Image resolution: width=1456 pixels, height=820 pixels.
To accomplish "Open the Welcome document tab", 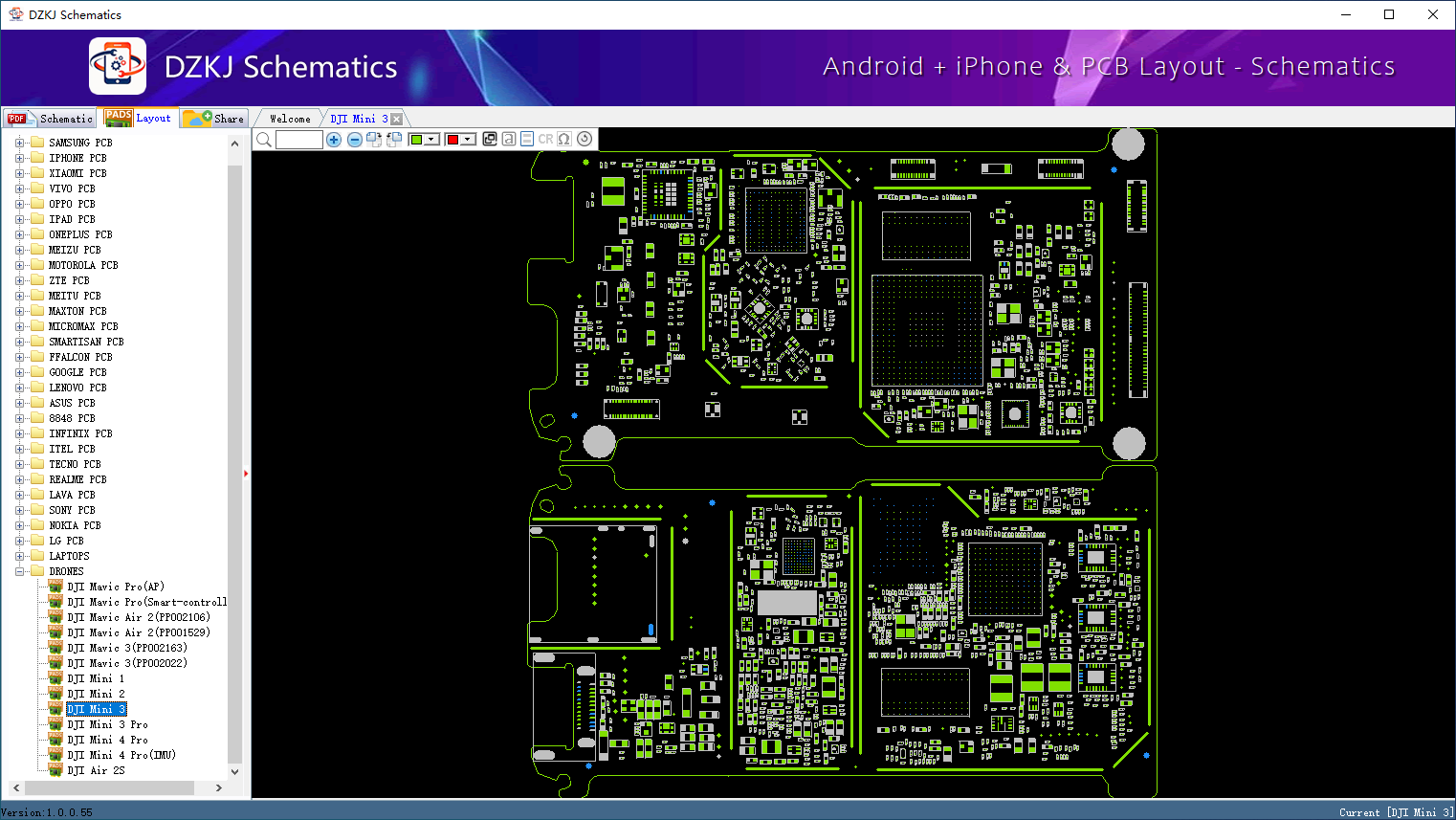I will [290, 119].
